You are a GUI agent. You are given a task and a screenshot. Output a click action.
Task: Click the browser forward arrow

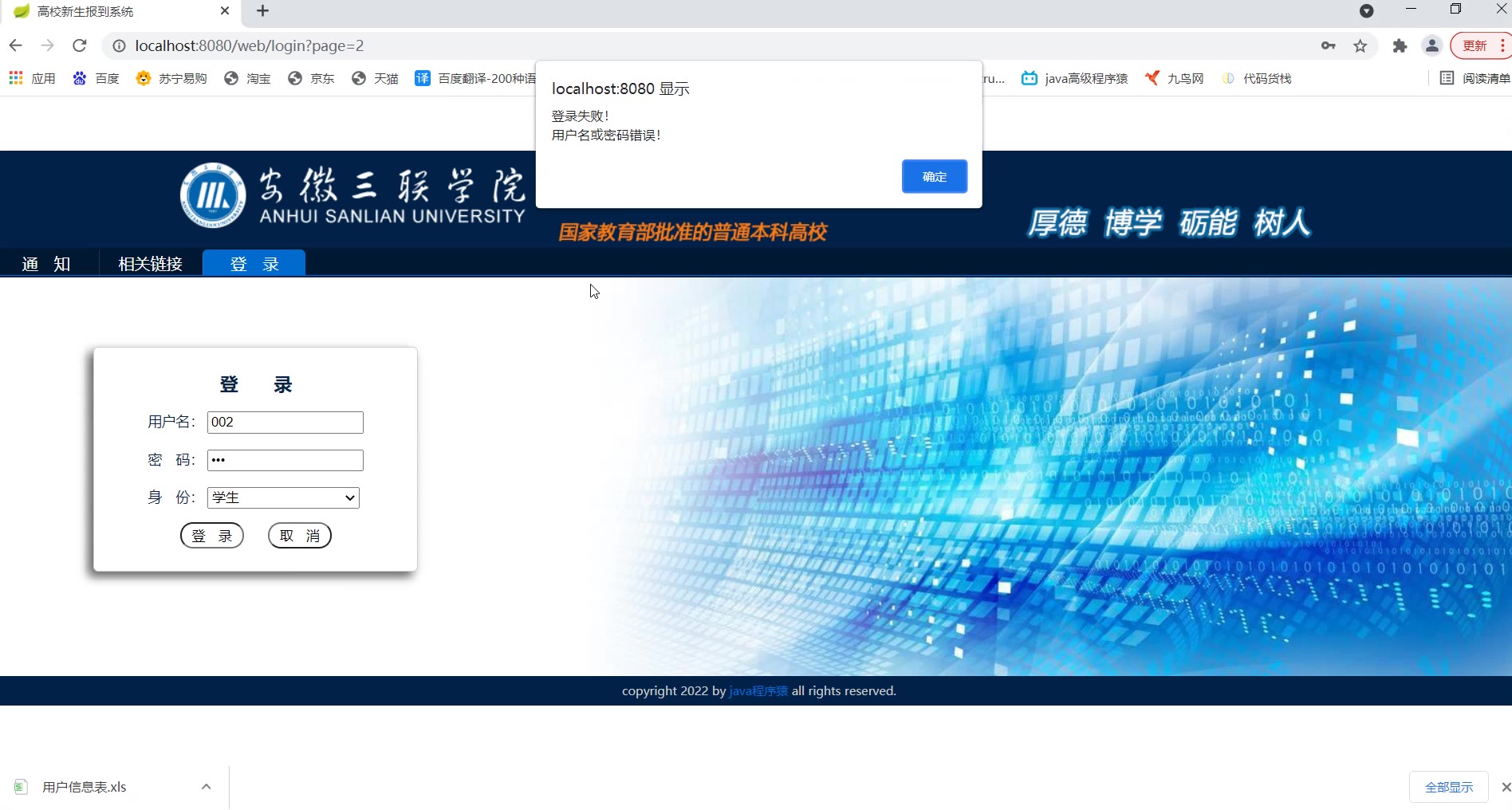tap(48, 45)
